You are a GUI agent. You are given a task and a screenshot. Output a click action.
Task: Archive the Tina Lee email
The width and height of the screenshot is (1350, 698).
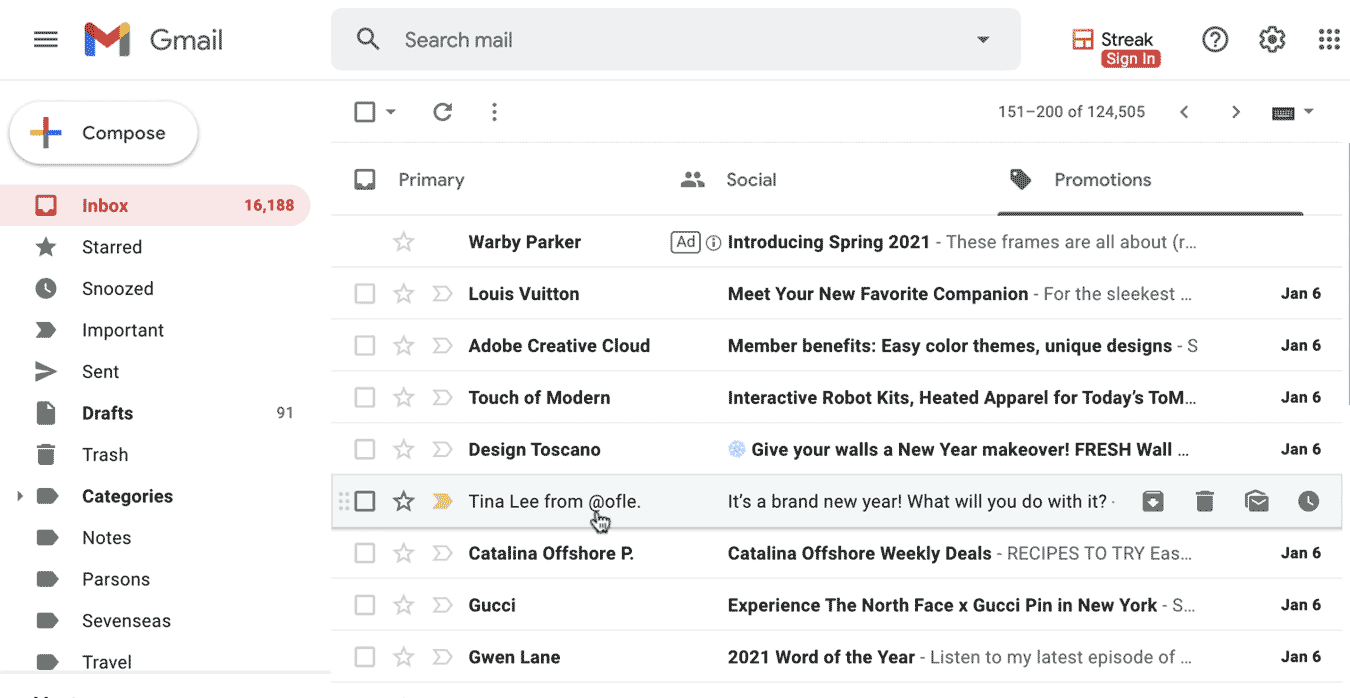(x=1153, y=501)
